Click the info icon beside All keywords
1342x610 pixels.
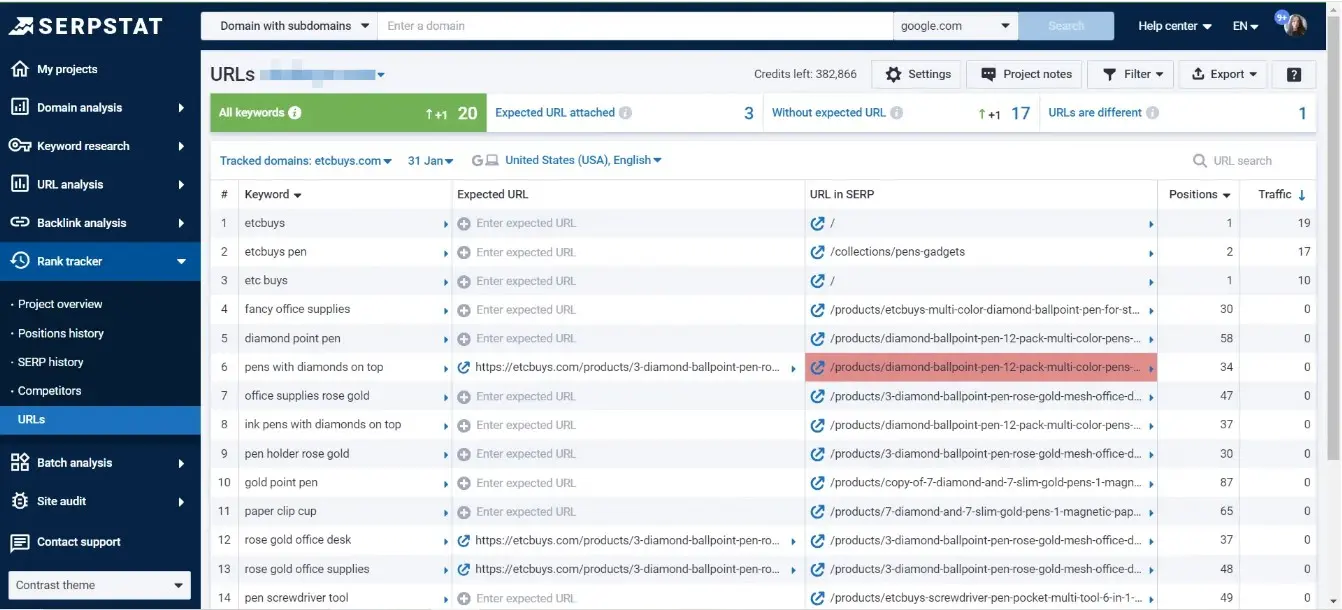(x=295, y=113)
